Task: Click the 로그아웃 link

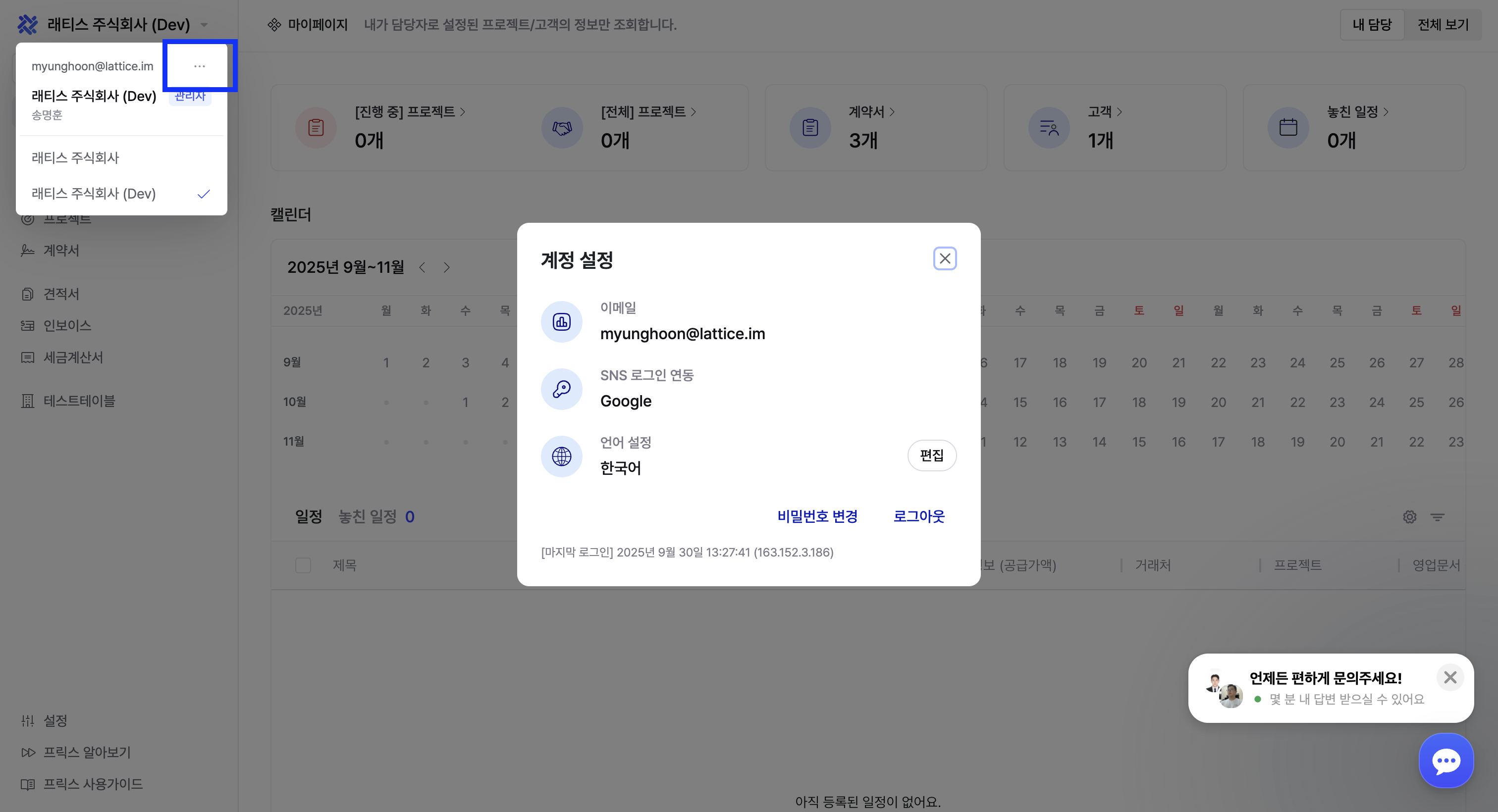Action: [918, 516]
